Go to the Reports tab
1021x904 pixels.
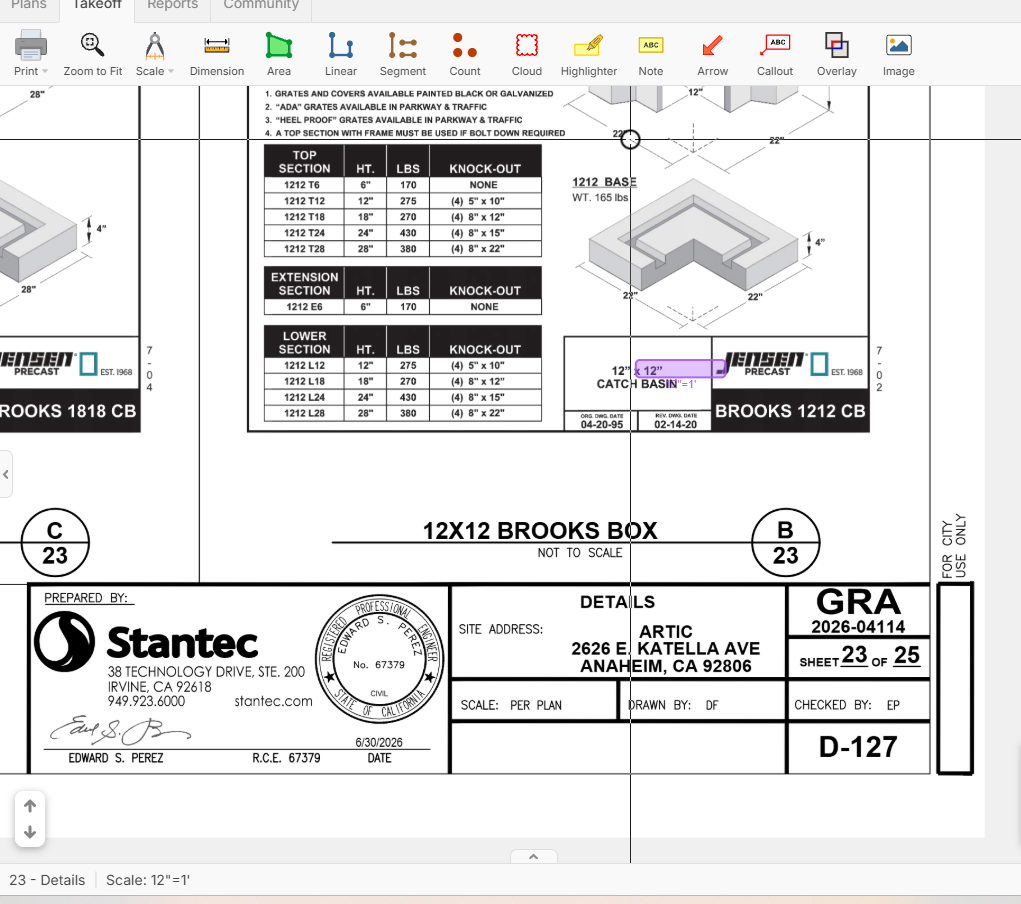173,5
